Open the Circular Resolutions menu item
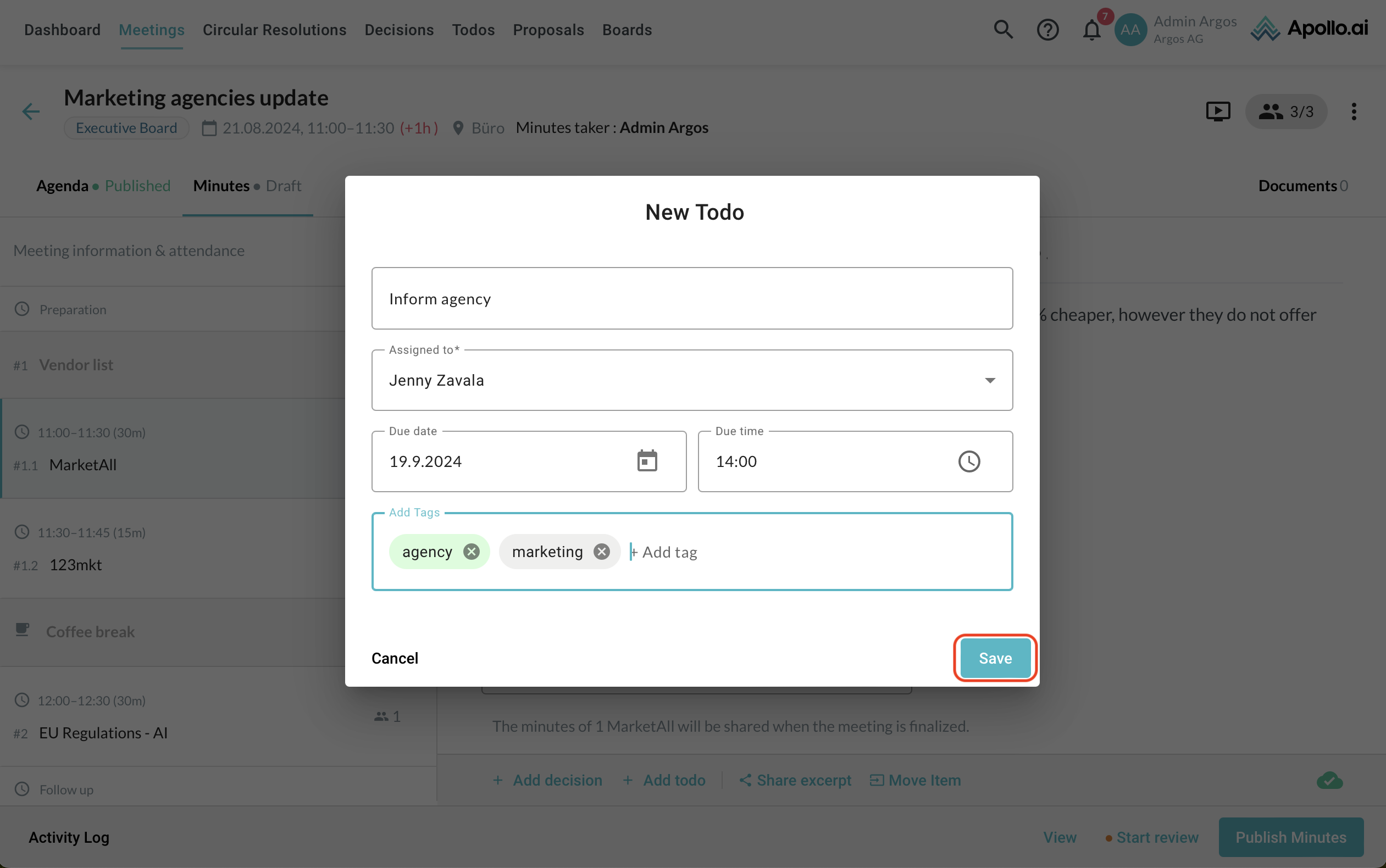Viewport: 1386px width, 868px height. coord(274,30)
